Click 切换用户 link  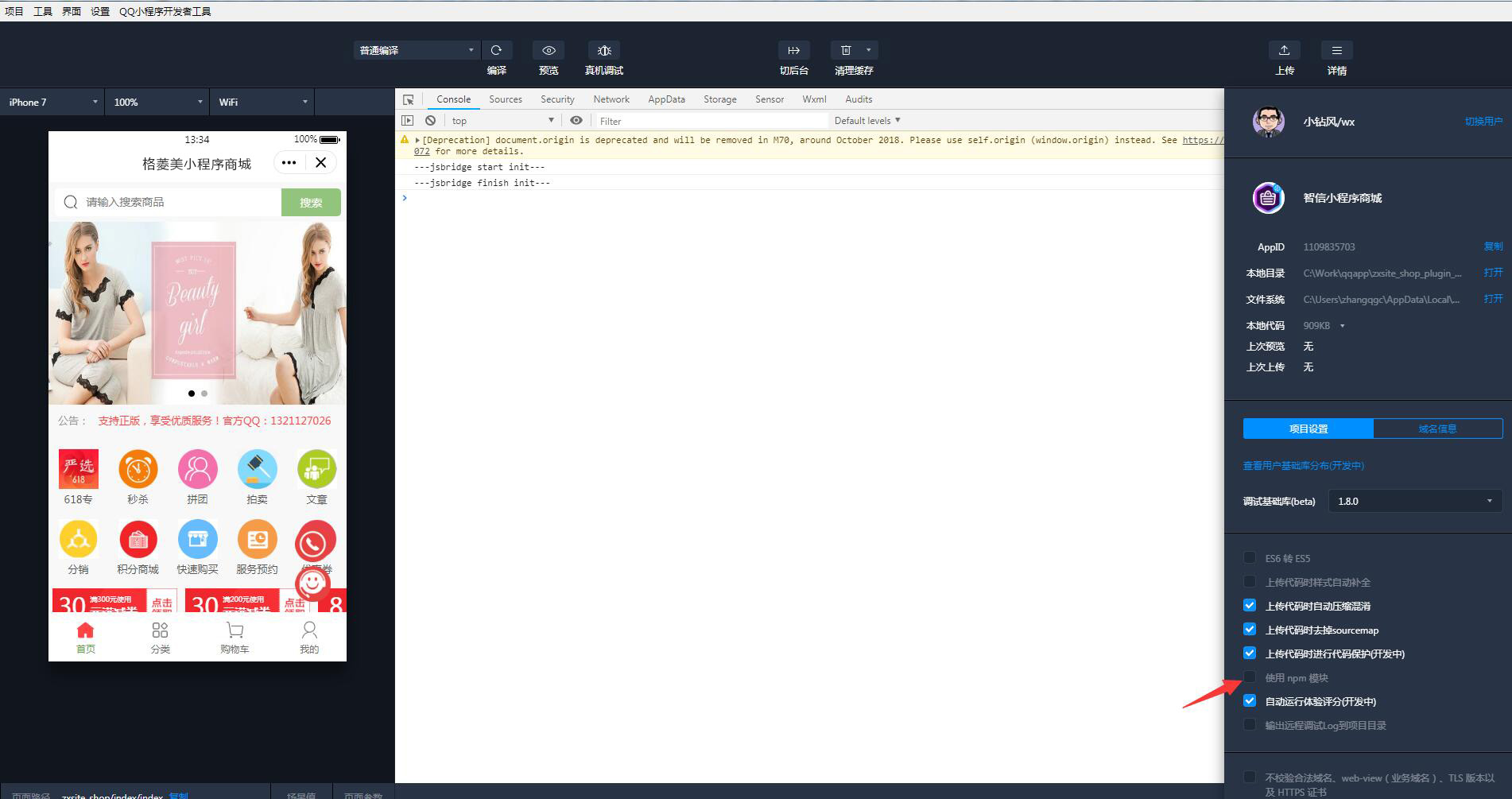pyautogui.click(x=1483, y=122)
